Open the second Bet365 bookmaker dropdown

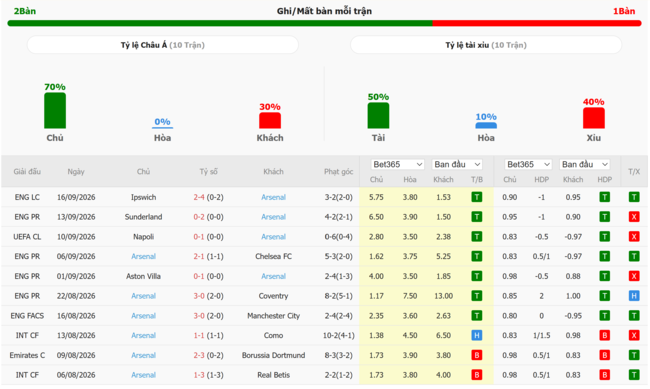(528, 165)
